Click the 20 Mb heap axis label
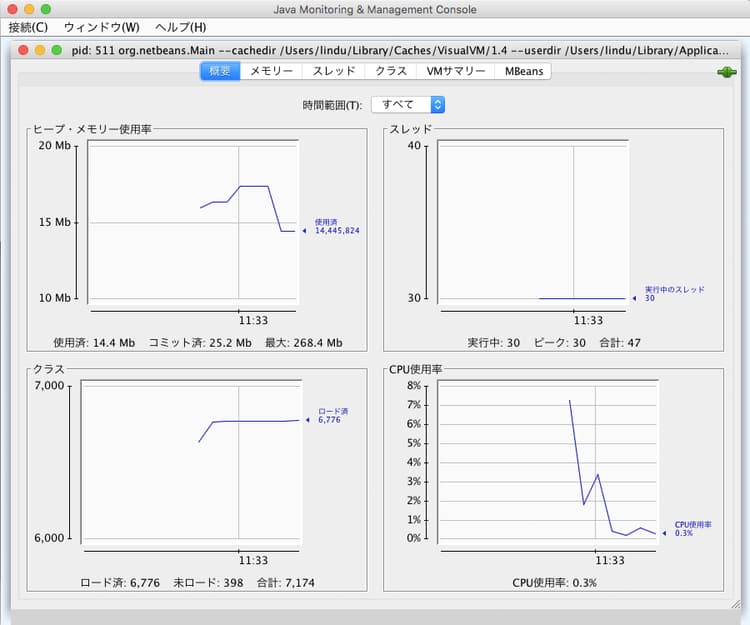 (54, 145)
